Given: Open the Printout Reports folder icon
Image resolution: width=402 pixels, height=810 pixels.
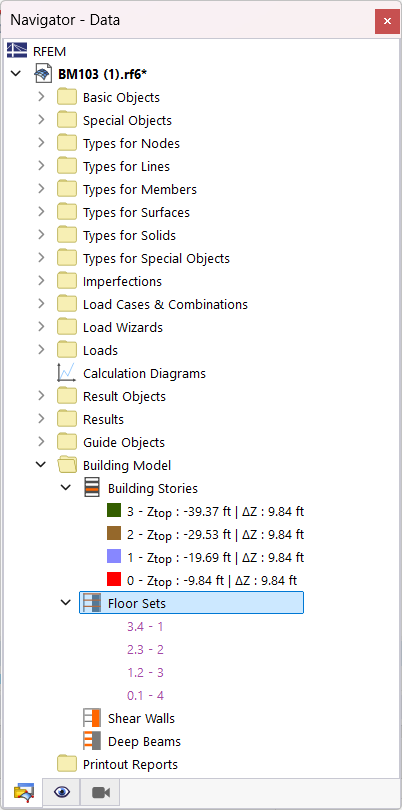Looking at the screenshot, I should 67,764.
